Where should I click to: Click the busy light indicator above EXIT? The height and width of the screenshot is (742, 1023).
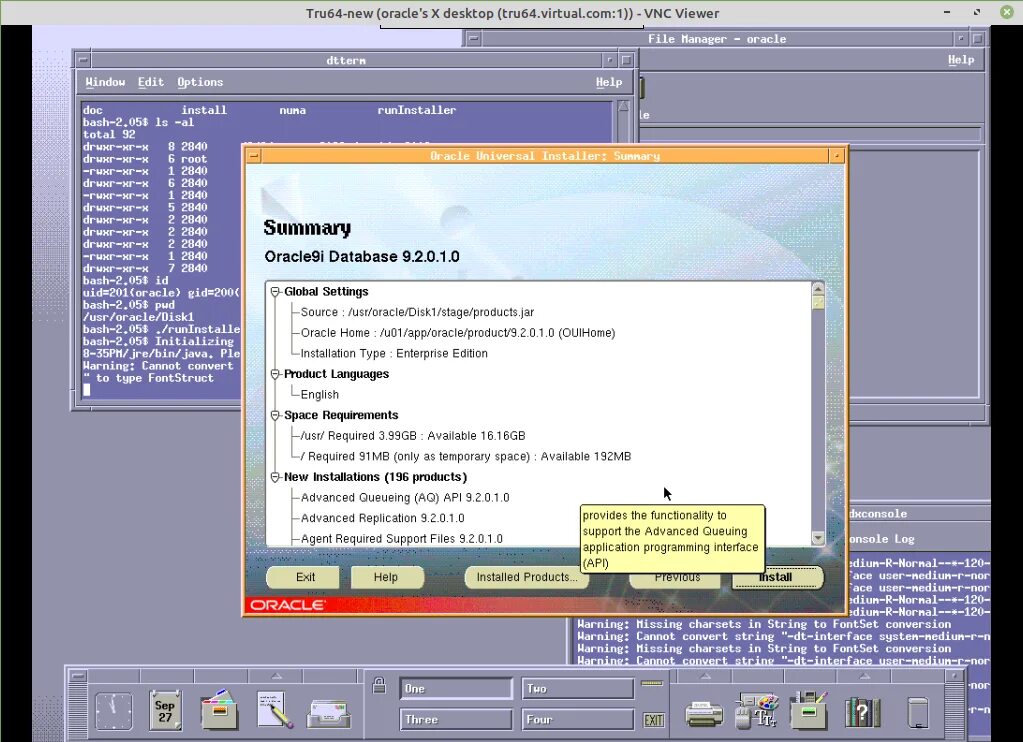(652, 683)
